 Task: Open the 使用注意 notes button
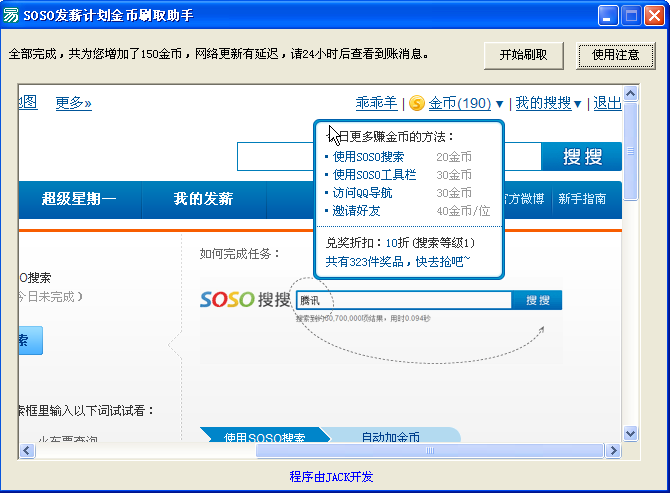[x=615, y=55]
